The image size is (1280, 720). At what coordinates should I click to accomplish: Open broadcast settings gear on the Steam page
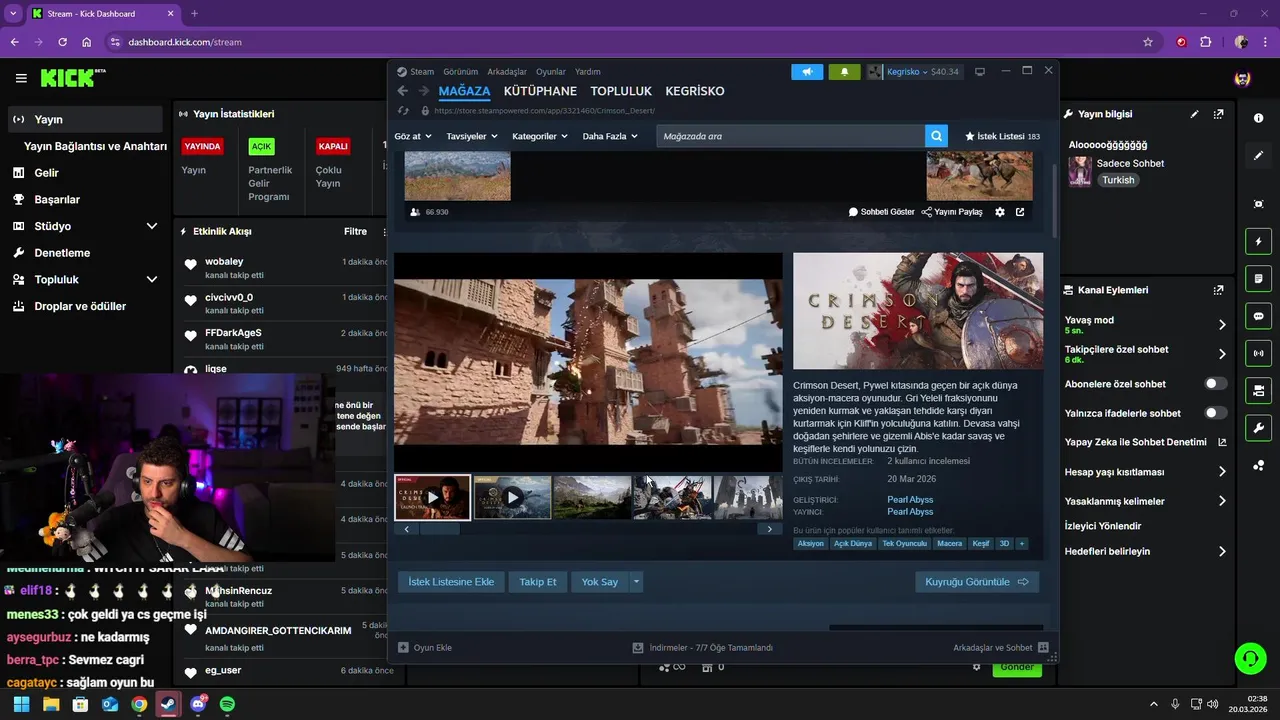(999, 212)
